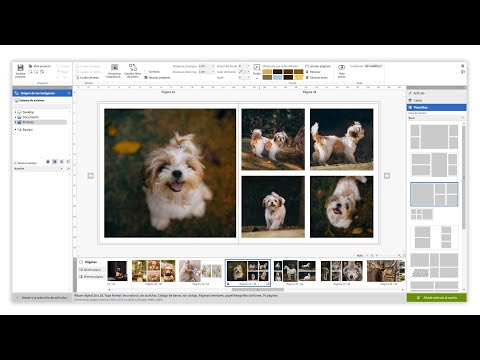Open the layout category dropdown under Plantillas
480x360 pixels.
tap(436, 118)
